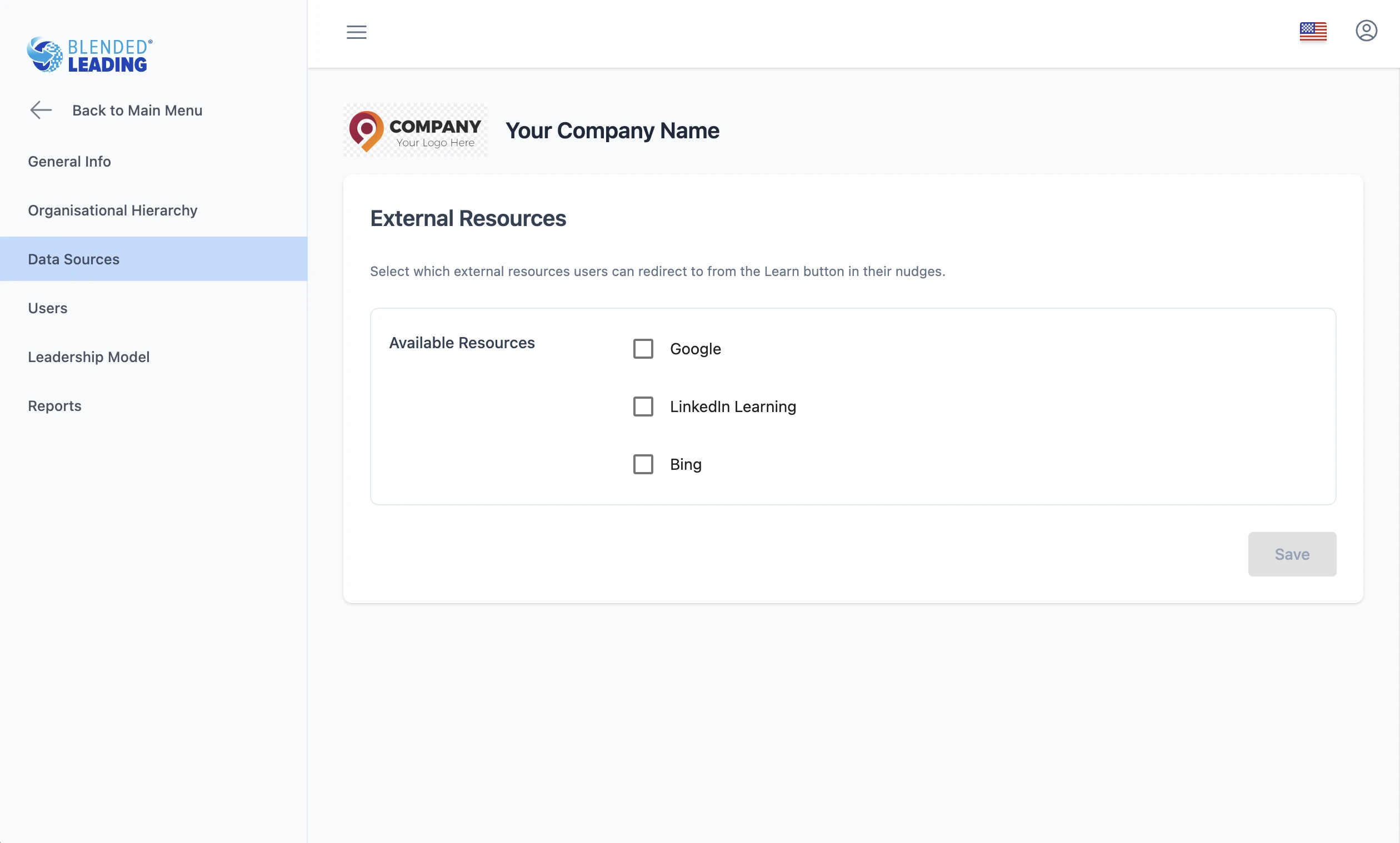
Task: Open General Info in sidebar
Action: 69,162
